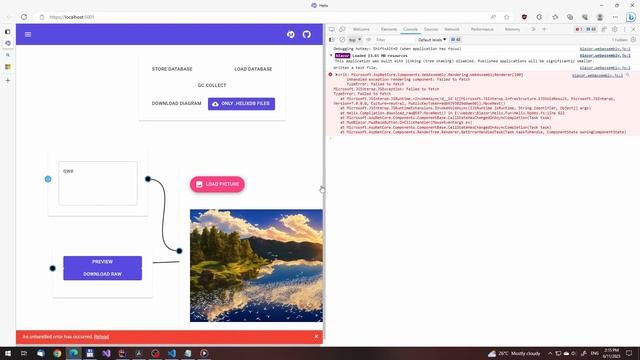Switch to DevTools Sources tab

tap(431, 29)
